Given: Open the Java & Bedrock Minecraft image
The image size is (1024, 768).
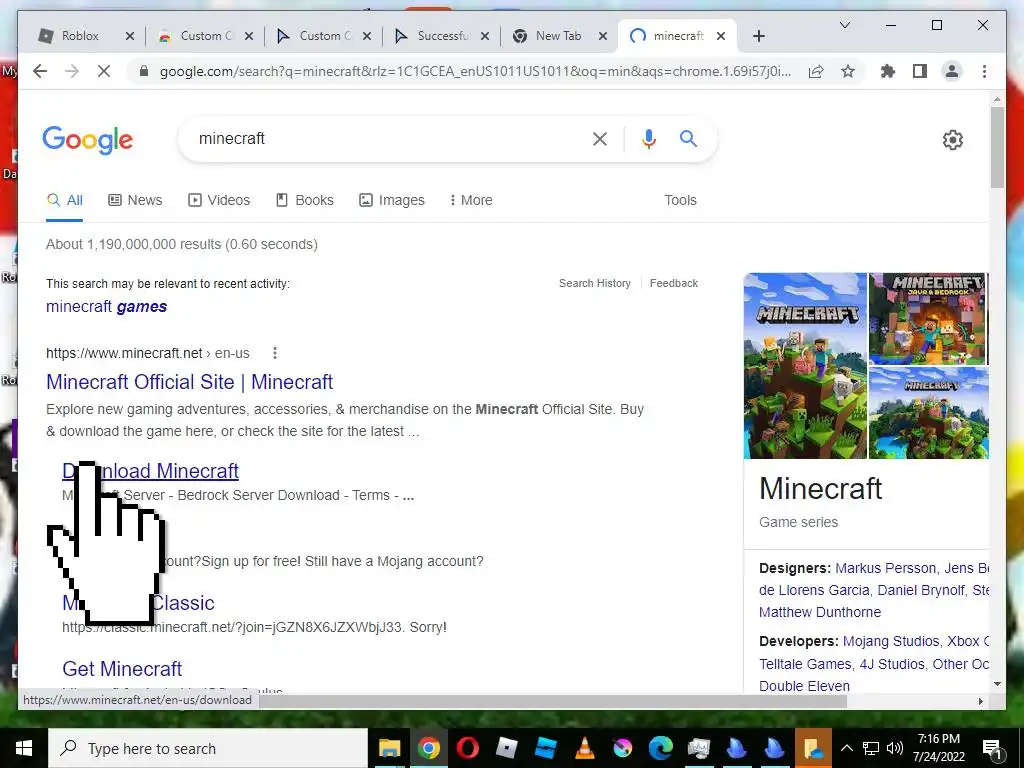Looking at the screenshot, I should coord(927,319).
